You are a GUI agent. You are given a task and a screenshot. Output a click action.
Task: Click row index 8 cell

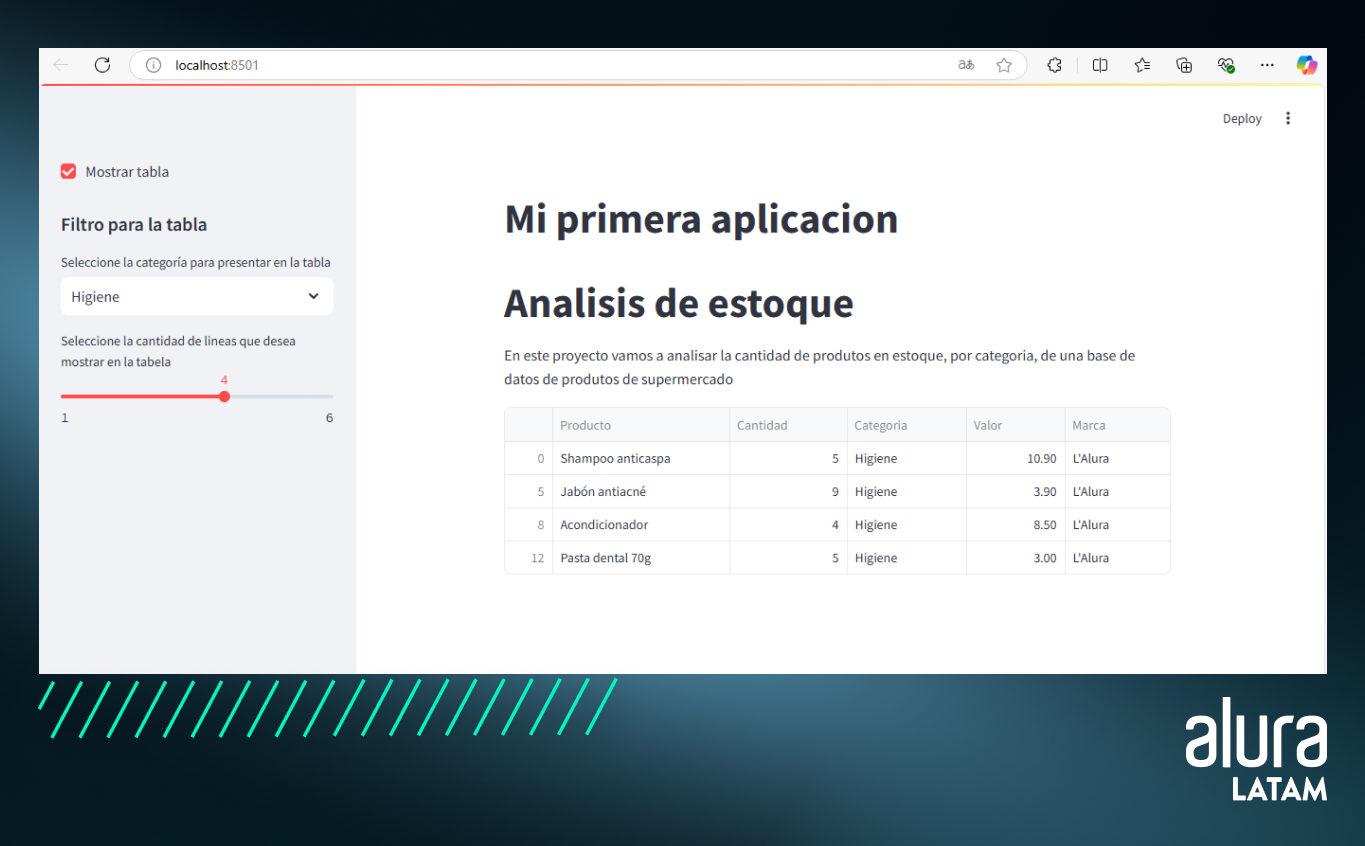pyautogui.click(x=529, y=524)
